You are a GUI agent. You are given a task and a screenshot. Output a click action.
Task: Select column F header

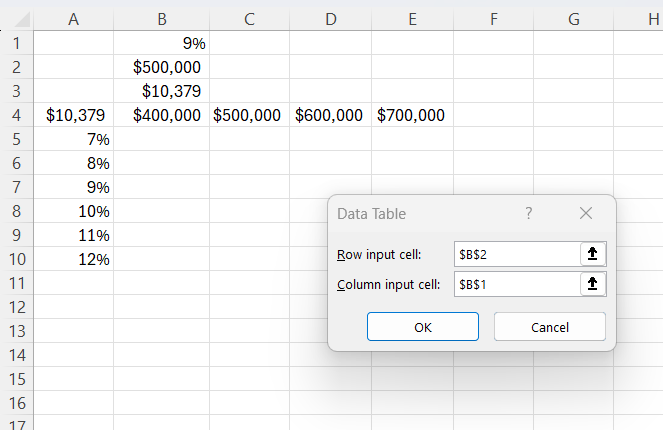pos(493,19)
